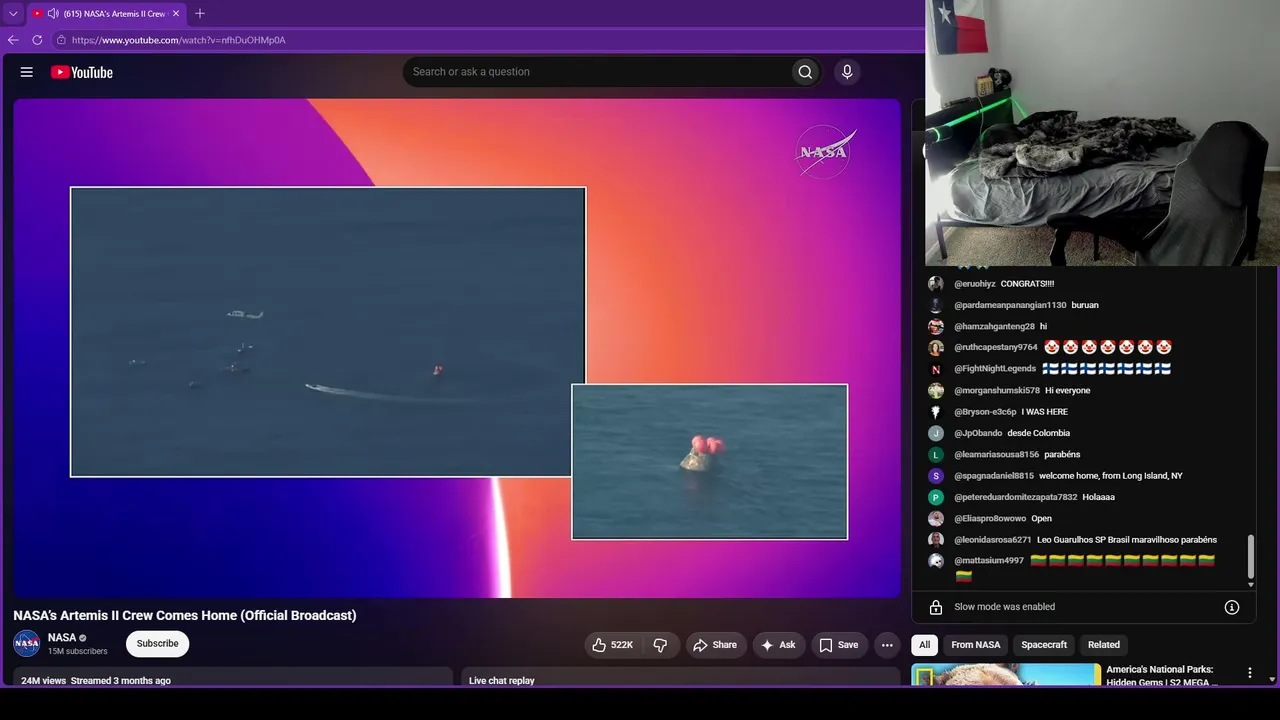
Task: Click chat user @JpObando
Action: 978,433
